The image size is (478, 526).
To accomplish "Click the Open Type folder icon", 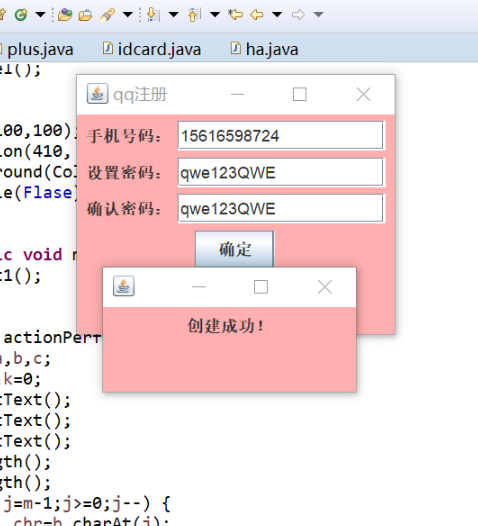I will coord(65,15).
